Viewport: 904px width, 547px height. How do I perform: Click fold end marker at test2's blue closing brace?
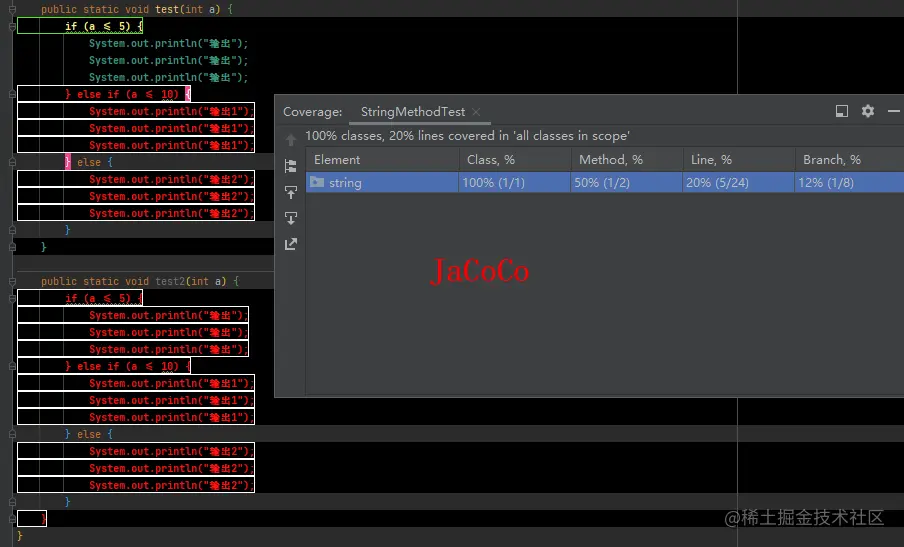[x=12, y=502]
